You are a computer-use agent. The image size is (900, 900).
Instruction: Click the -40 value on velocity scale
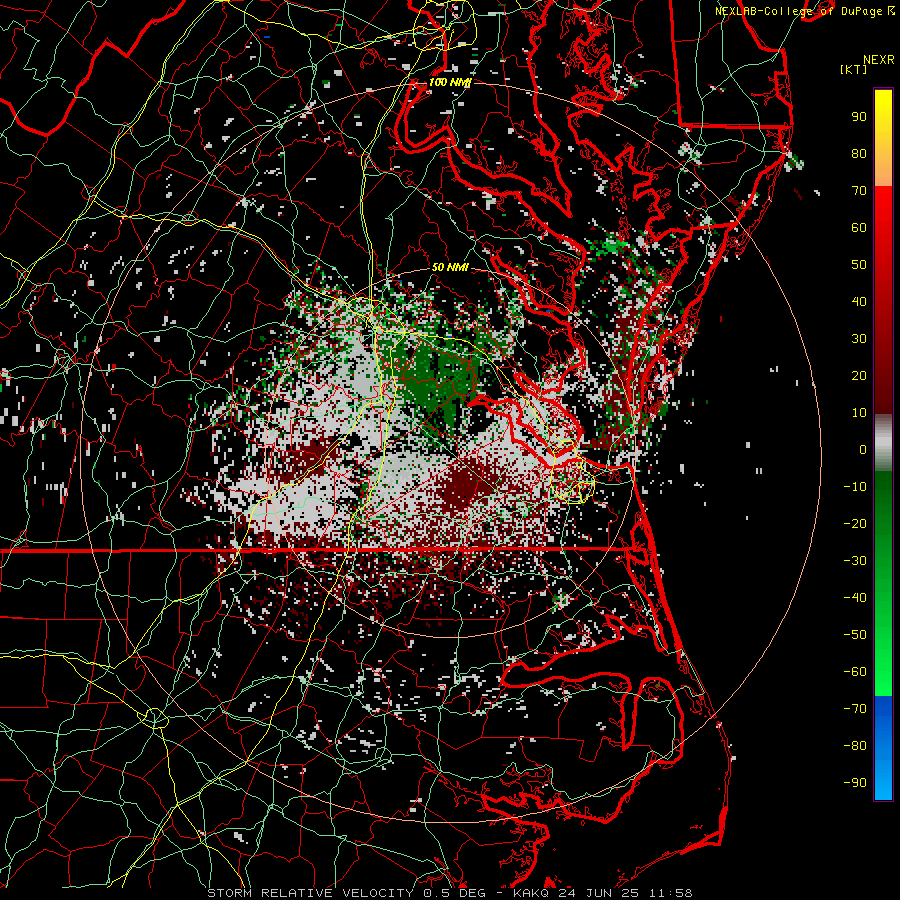coord(855,598)
